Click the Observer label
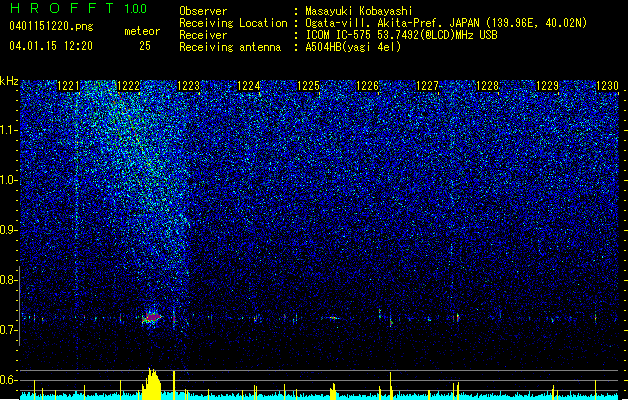This screenshot has height=400, width=629. pos(203,11)
